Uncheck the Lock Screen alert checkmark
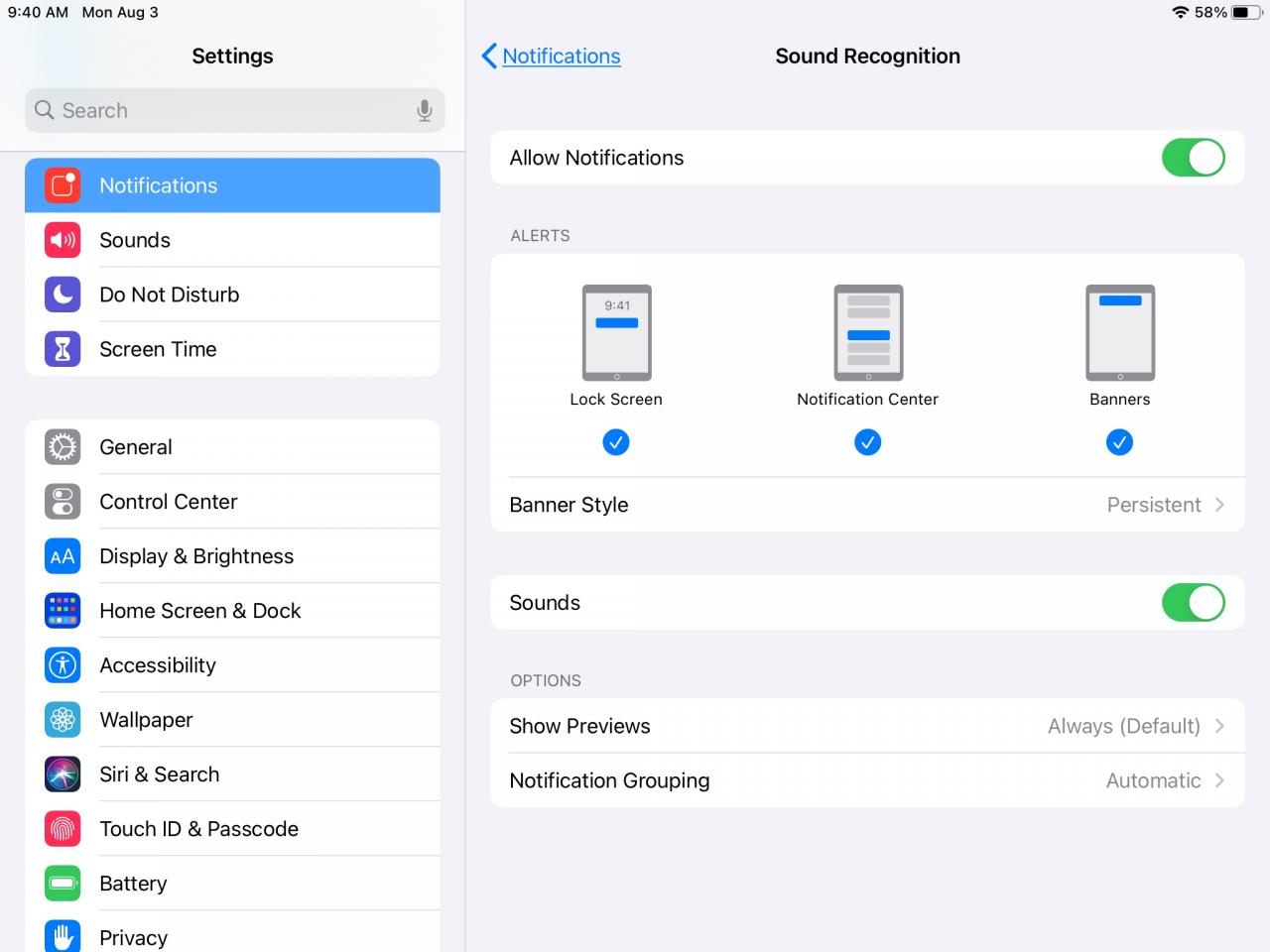The width and height of the screenshot is (1270, 952). pyautogui.click(x=616, y=442)
